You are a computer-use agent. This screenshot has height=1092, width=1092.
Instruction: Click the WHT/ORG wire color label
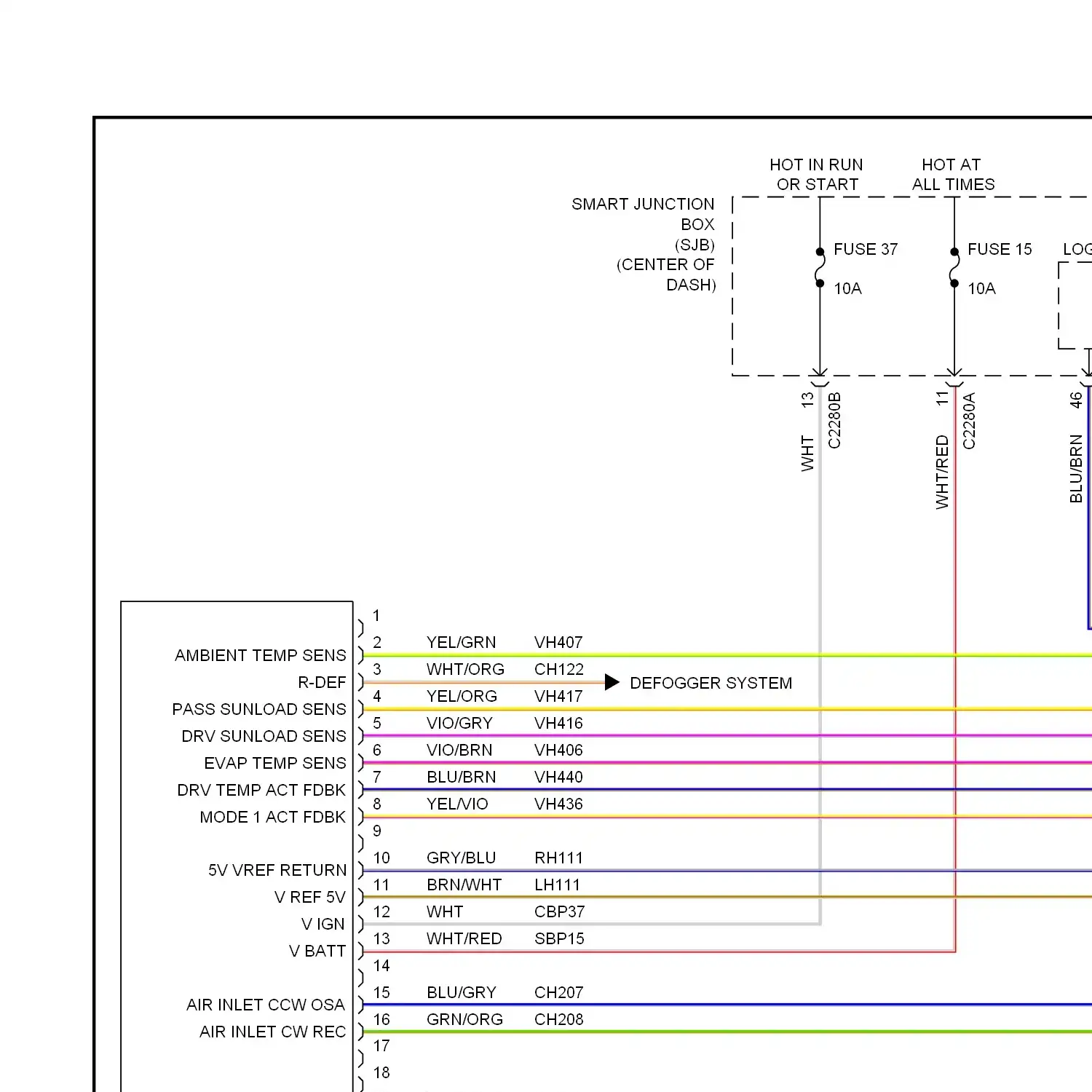click(465, 669)
